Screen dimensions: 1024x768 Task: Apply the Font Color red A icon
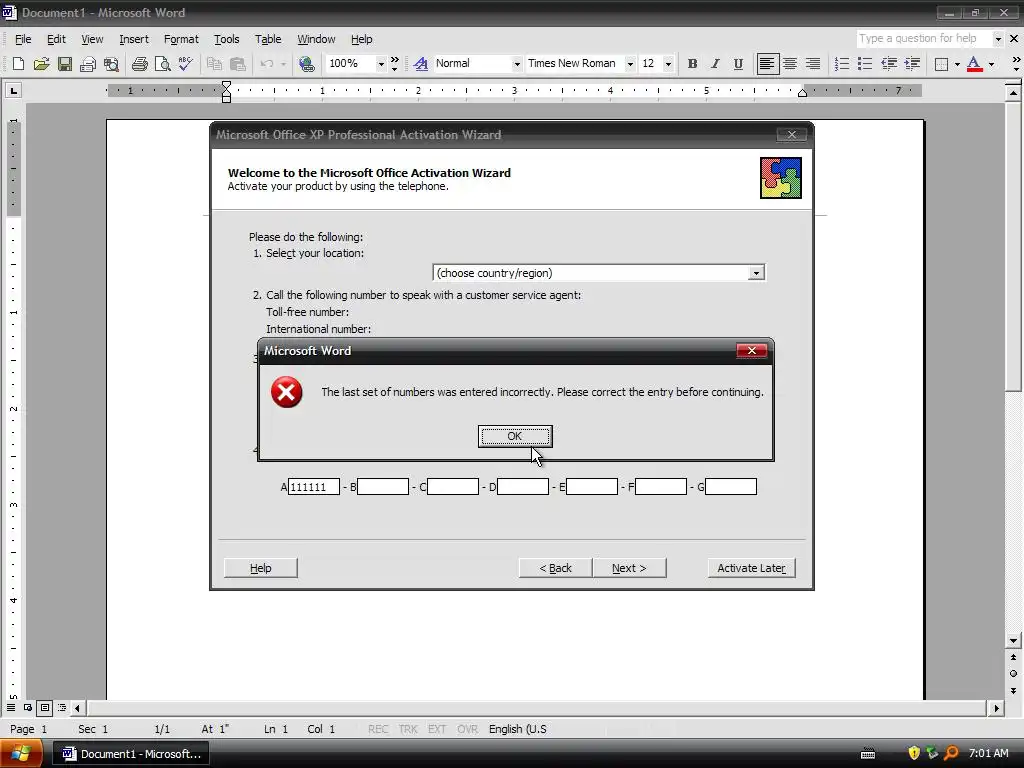pyautogui.click(x=974, y=63)
